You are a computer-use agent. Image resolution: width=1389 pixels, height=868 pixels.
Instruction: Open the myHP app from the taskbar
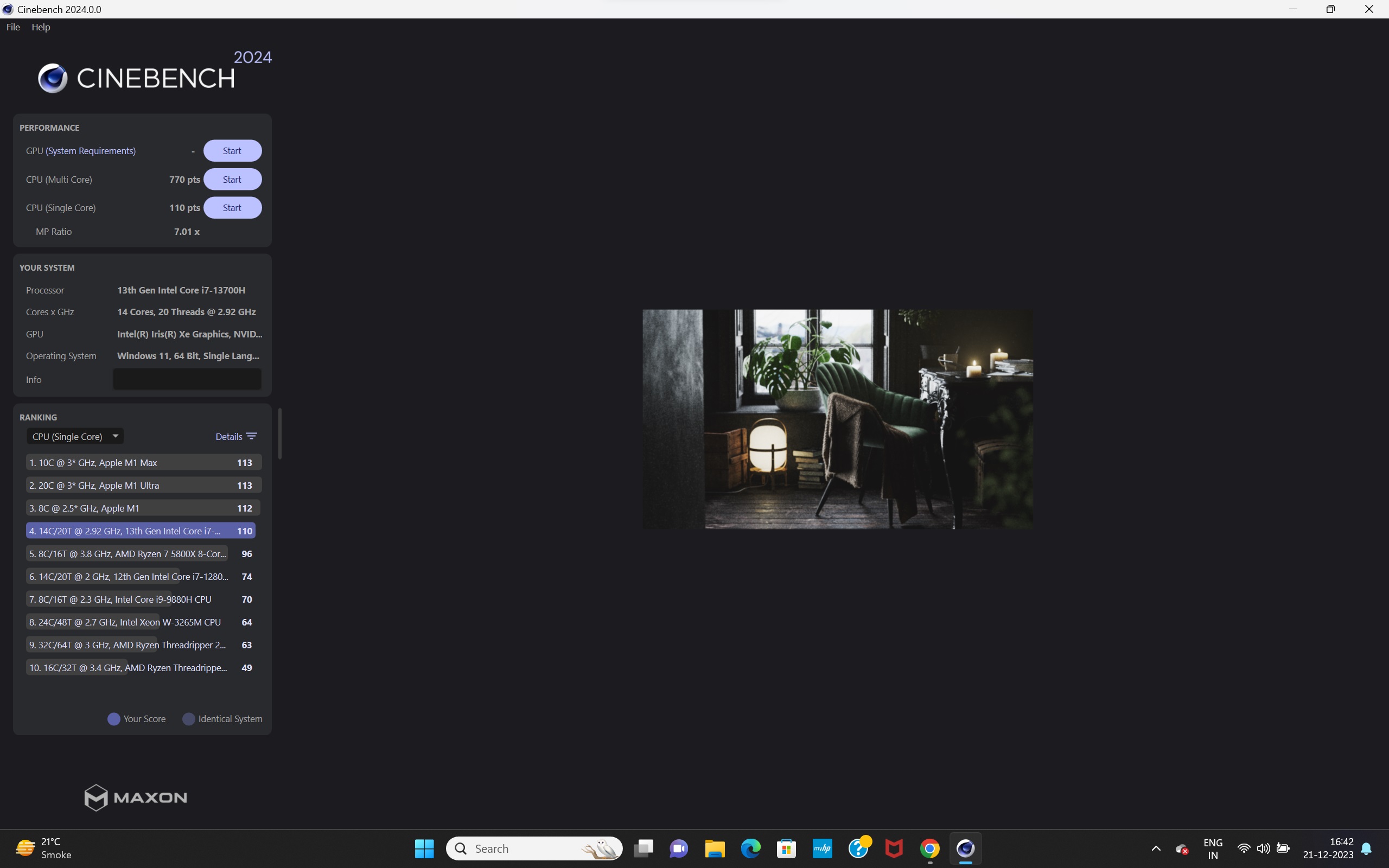823,848
